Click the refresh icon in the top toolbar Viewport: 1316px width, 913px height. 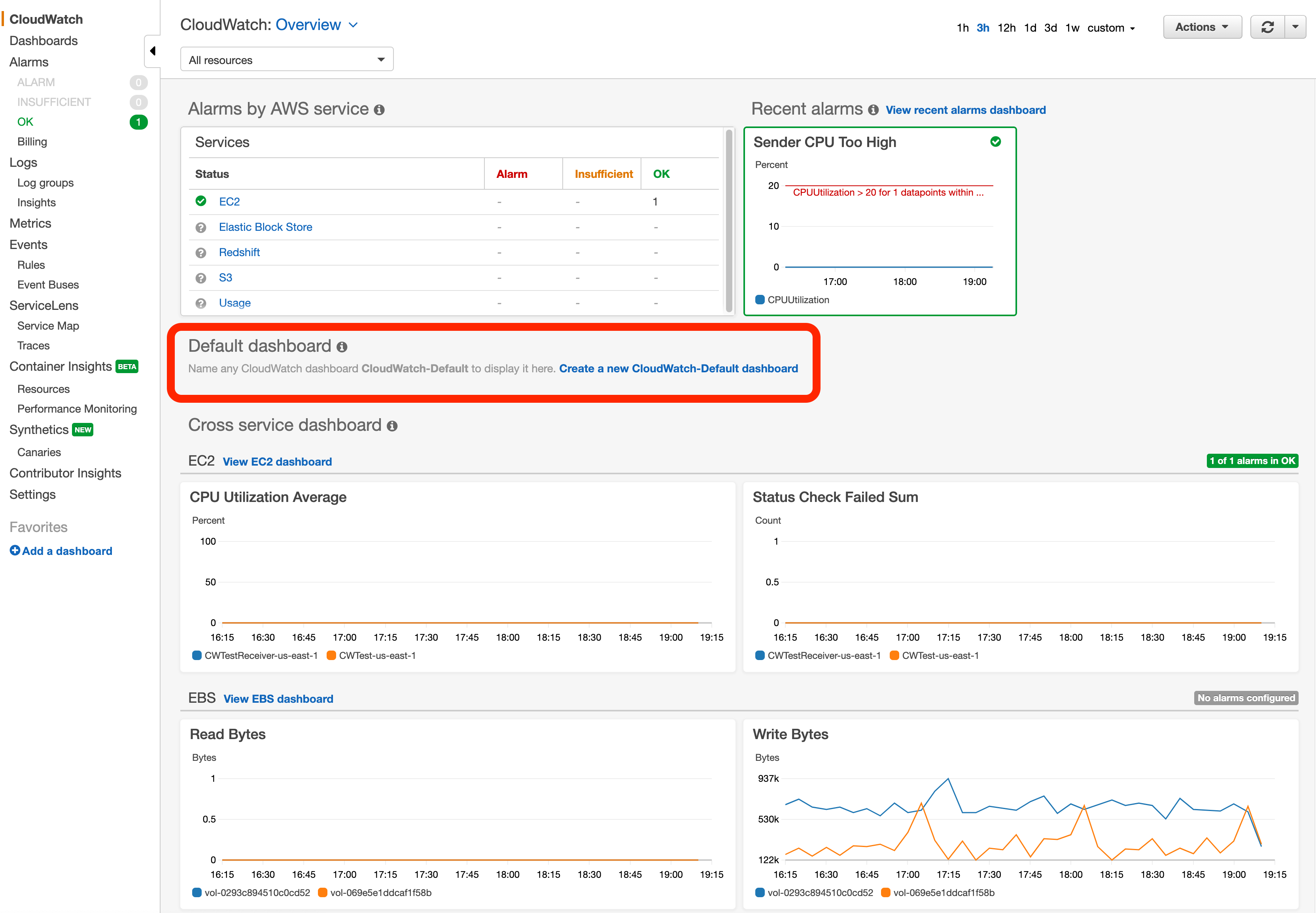coord(1268,26)
